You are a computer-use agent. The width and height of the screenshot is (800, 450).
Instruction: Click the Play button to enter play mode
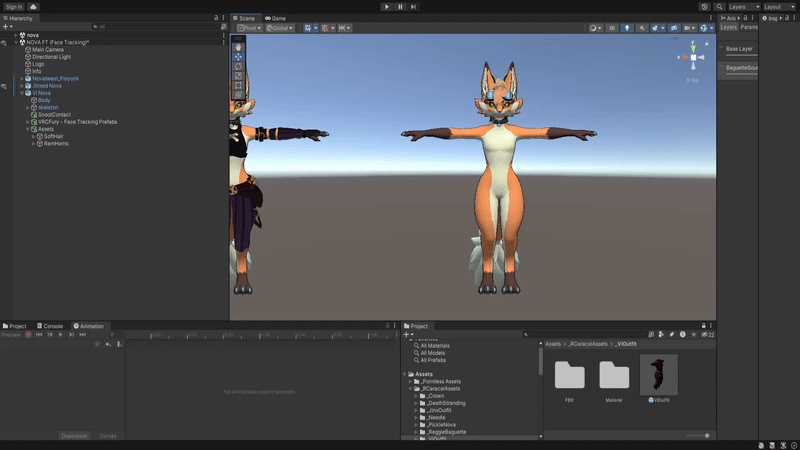[387, 6]
